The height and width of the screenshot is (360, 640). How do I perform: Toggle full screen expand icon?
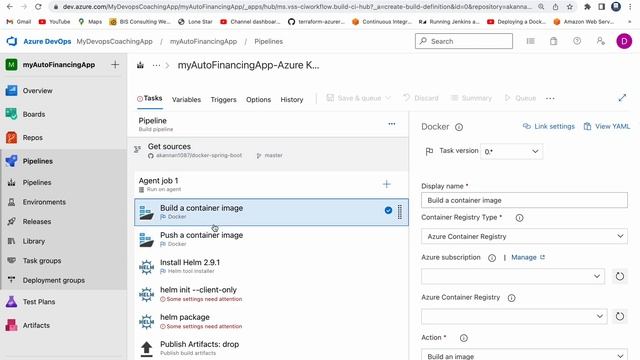(x=622, y=98)
